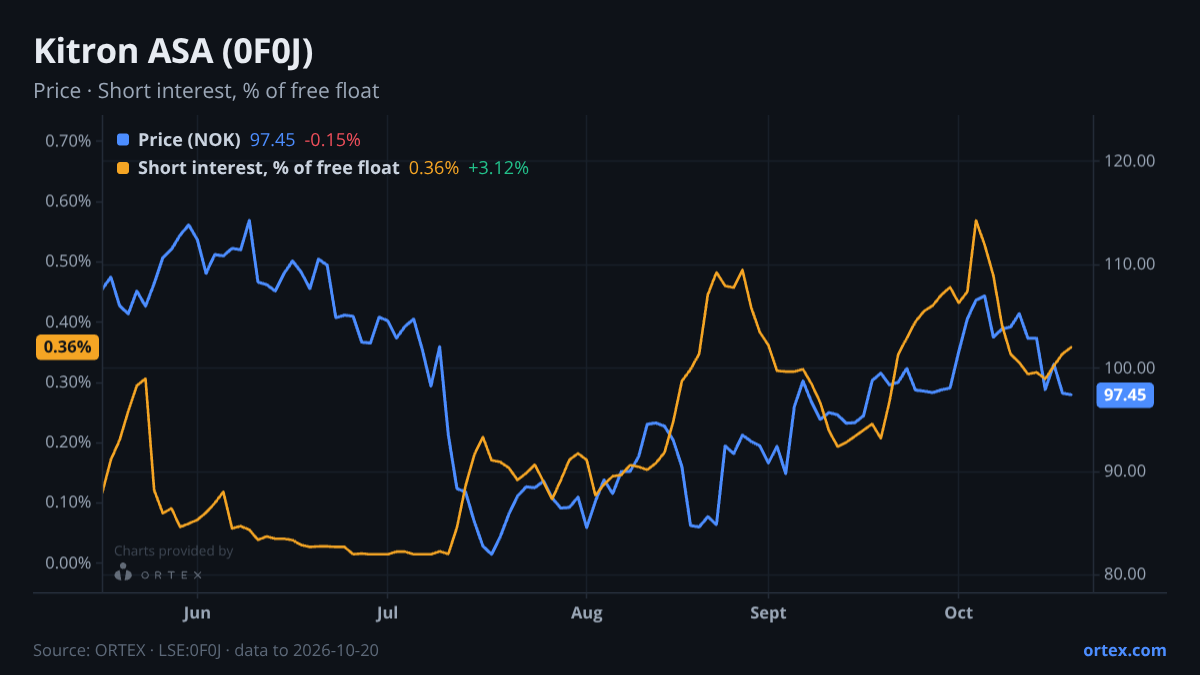This screenshot has width=1200, height=675.
Task: Open the ortex.com link
Action: coord(1124,650)
